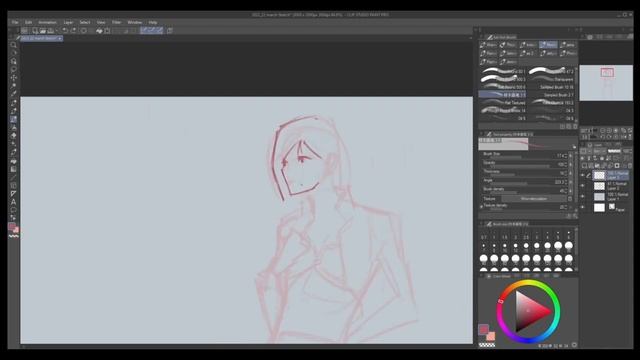Click the Redo arrow in command bar

coord(74,31)
